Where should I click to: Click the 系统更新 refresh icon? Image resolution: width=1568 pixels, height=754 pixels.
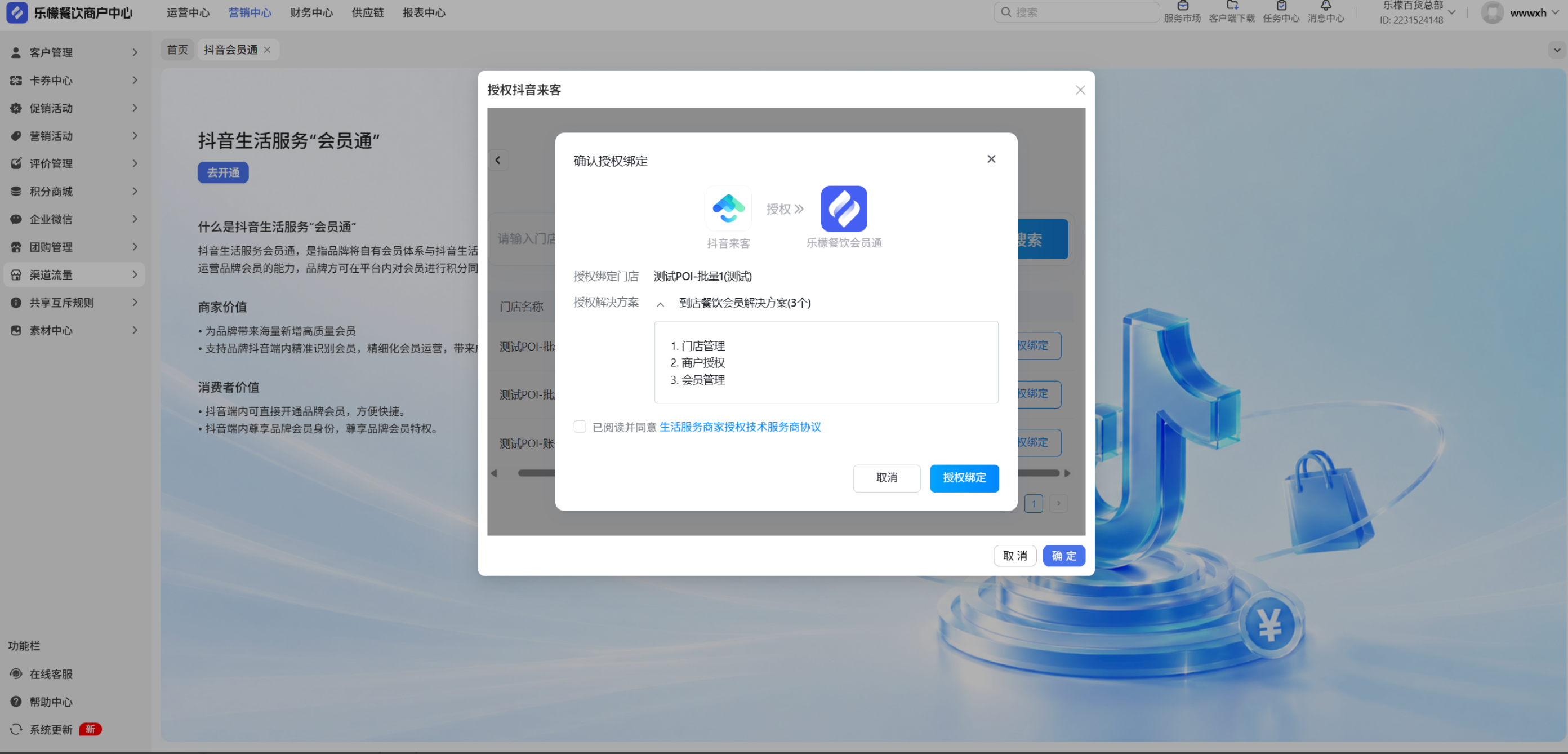16,729
